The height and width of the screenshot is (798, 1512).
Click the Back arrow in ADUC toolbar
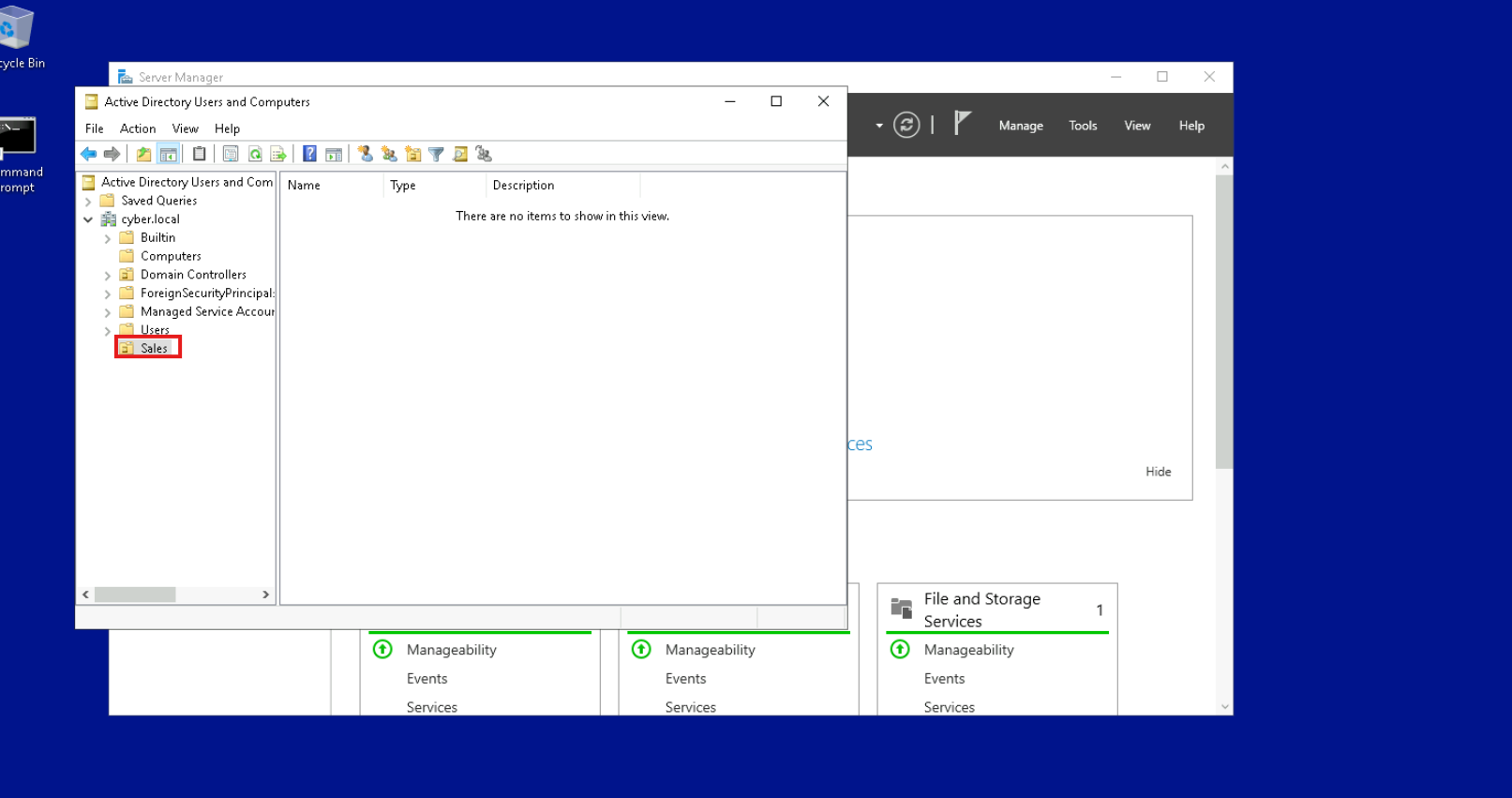click(x=88, y=154)
